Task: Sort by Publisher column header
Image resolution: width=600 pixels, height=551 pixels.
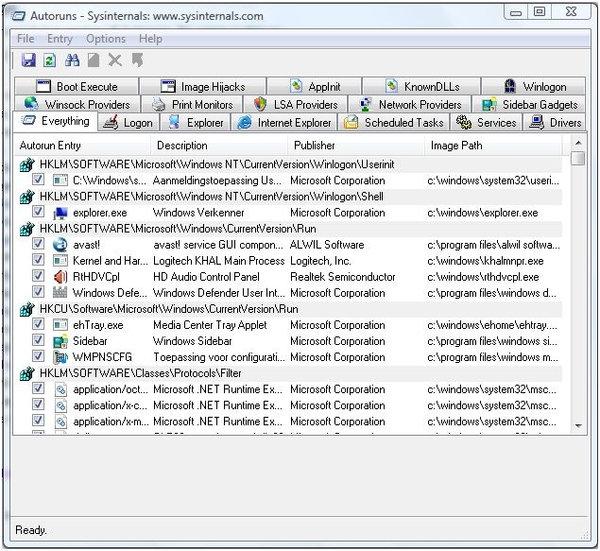Action: (356, 145)
